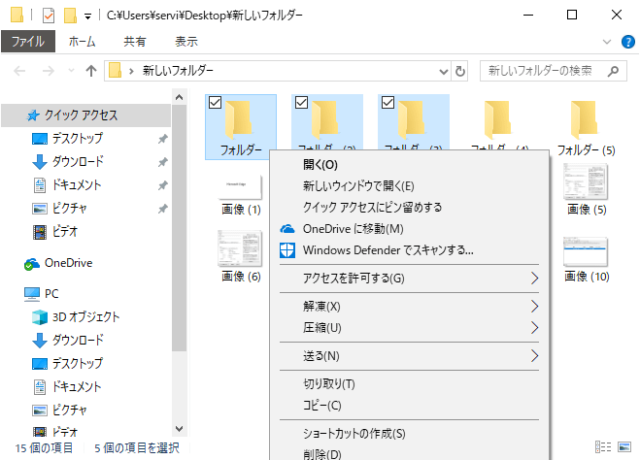640x460 pixels.
Task: Select the フォルダー (5) folder
Action: point(586,127)
